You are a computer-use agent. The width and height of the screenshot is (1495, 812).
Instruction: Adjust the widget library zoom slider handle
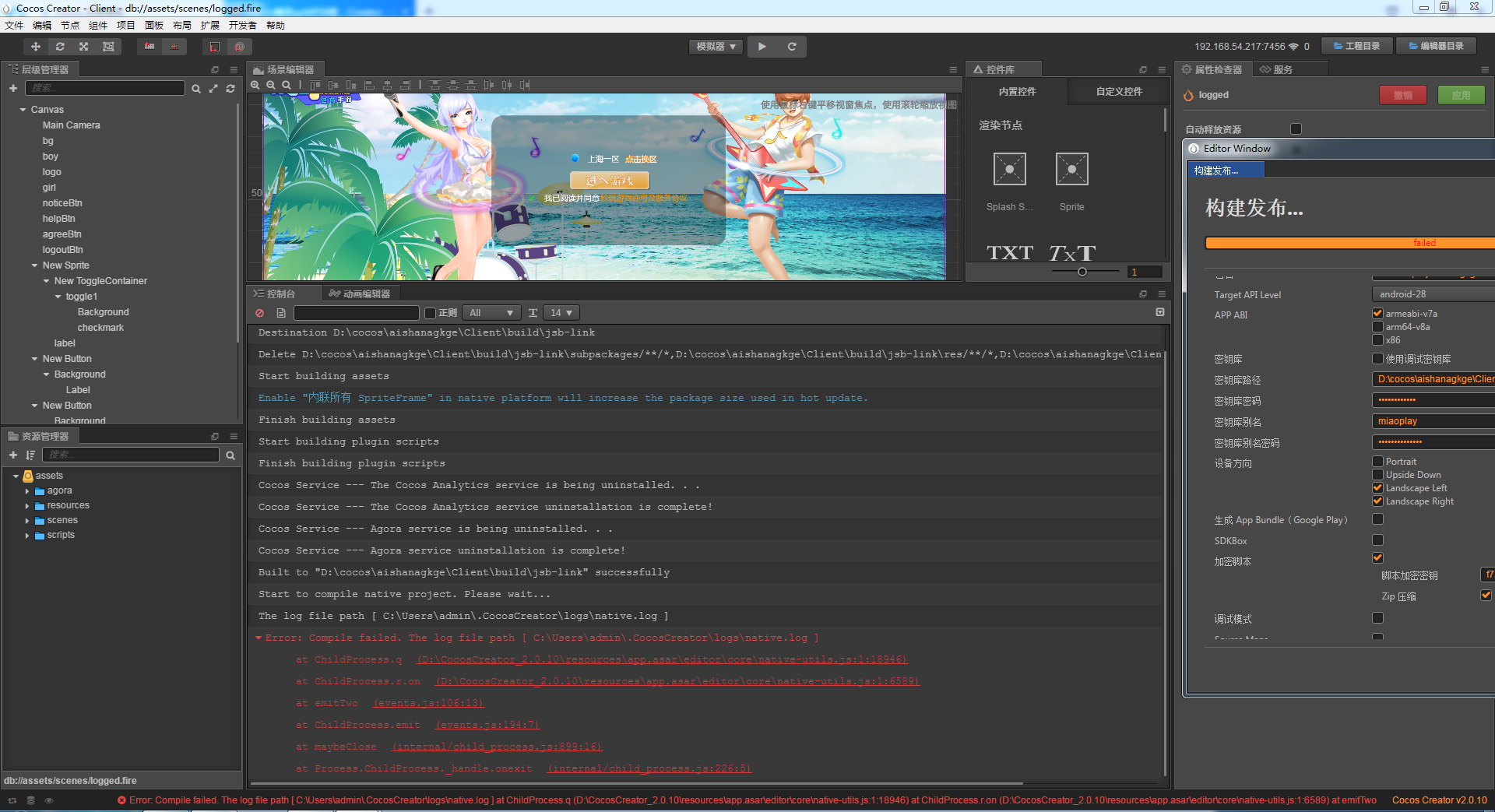1082,272
